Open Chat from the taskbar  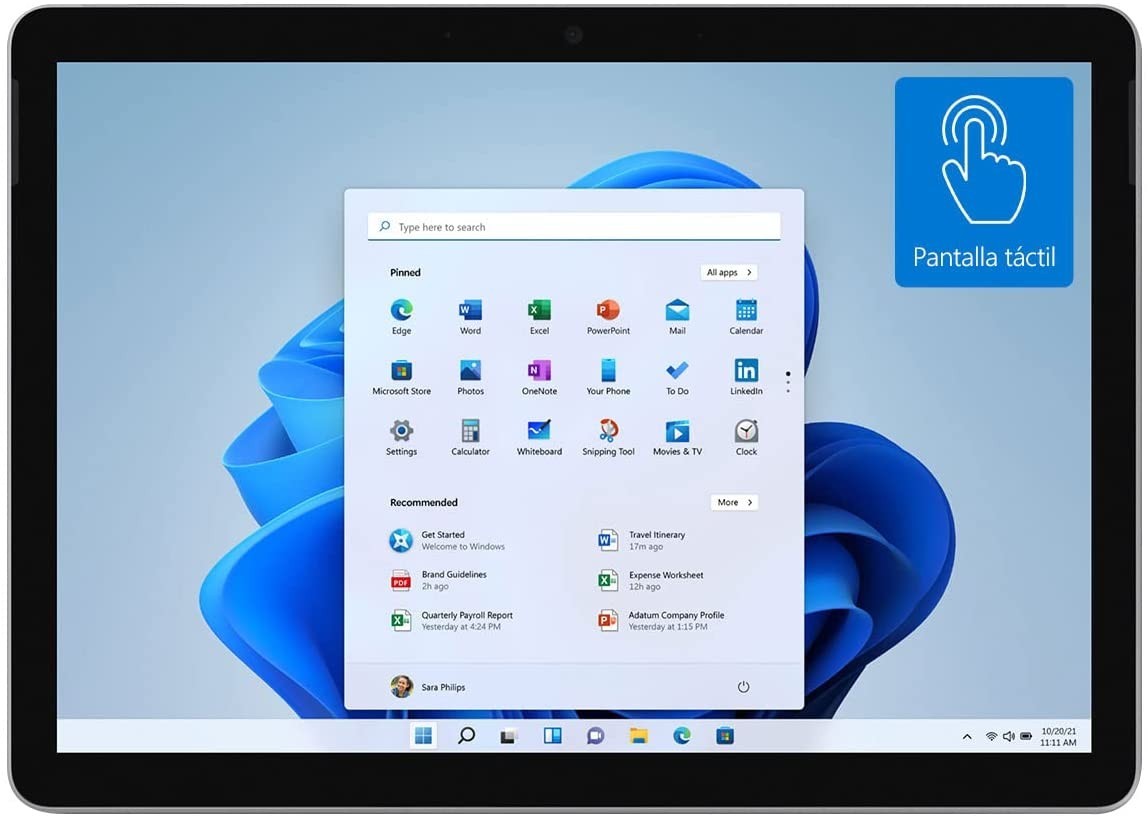click(x=595, y=736)
